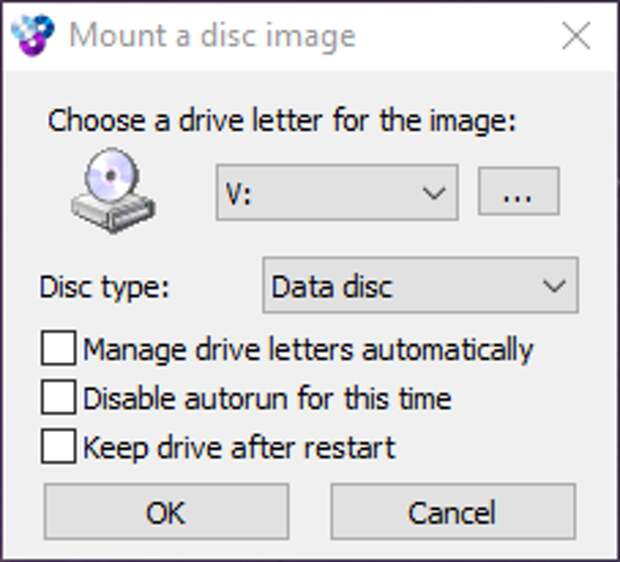Click the Keep drive after restart label
620x562 pixels.
[x=239, y=448]
